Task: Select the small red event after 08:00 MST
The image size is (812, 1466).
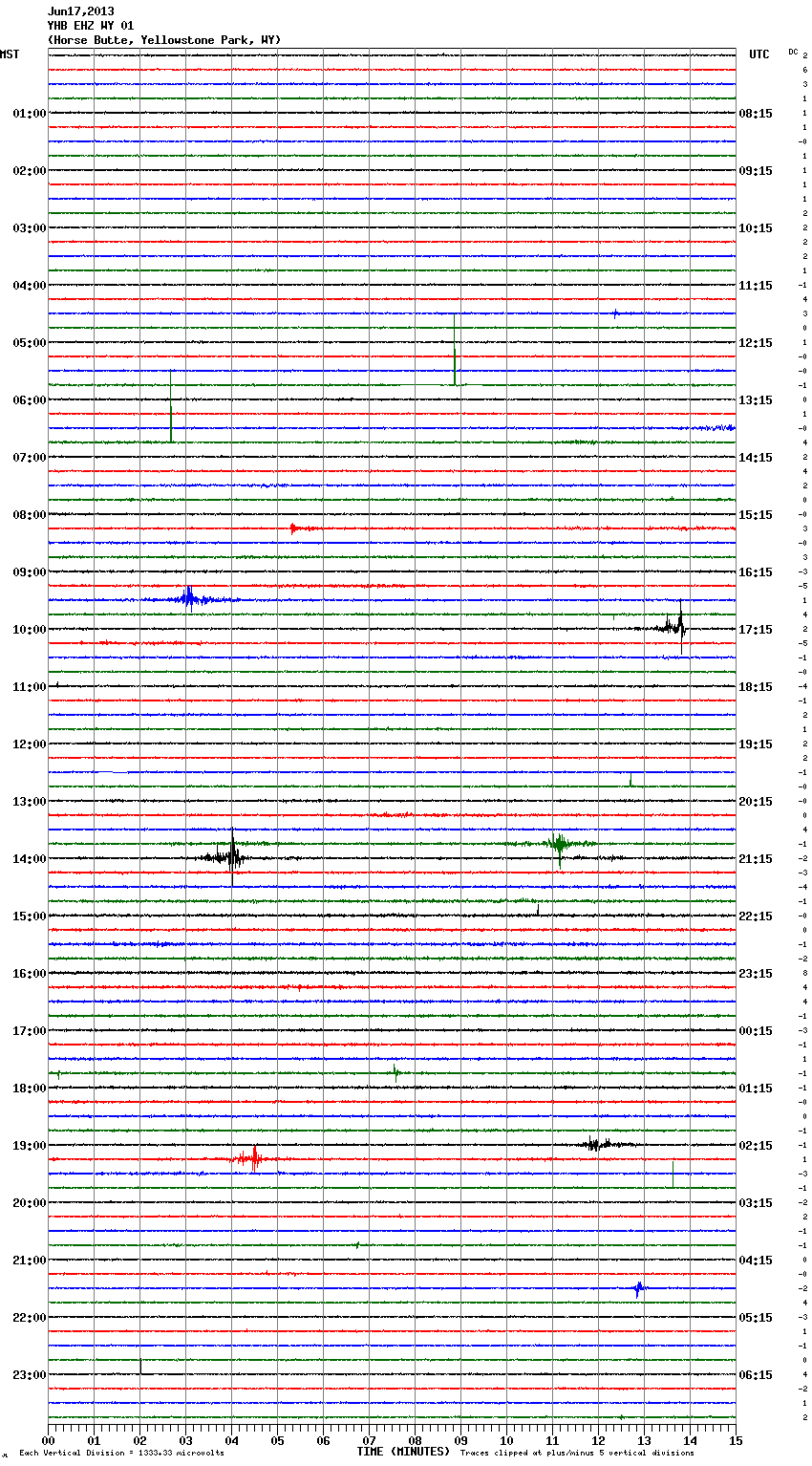Action: [293, 528]
